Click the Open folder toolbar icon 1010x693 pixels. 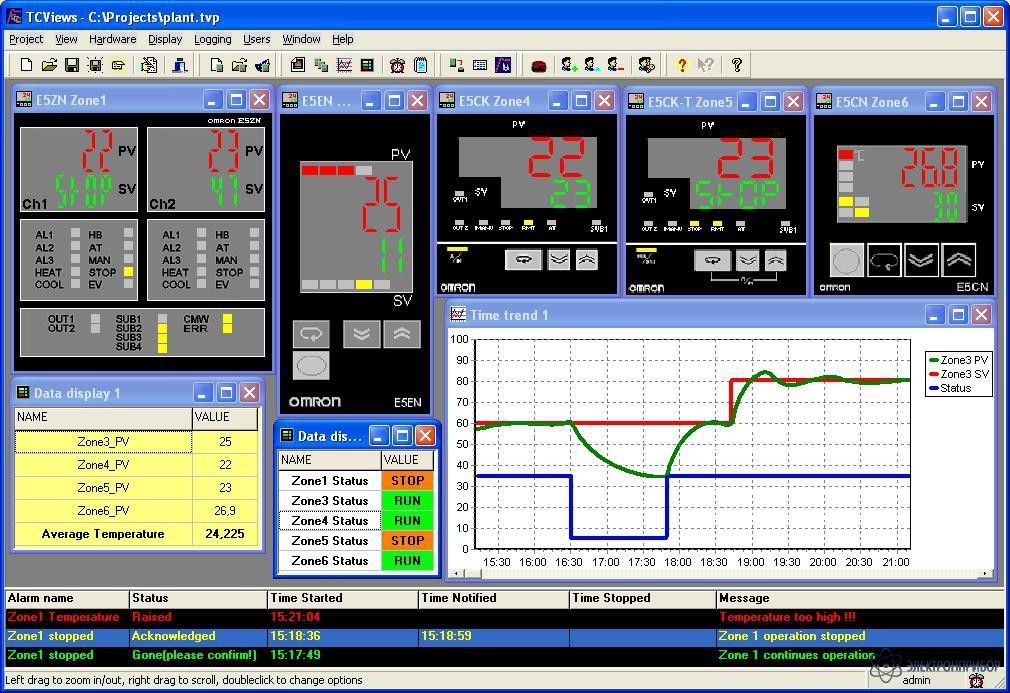point(49,65)
